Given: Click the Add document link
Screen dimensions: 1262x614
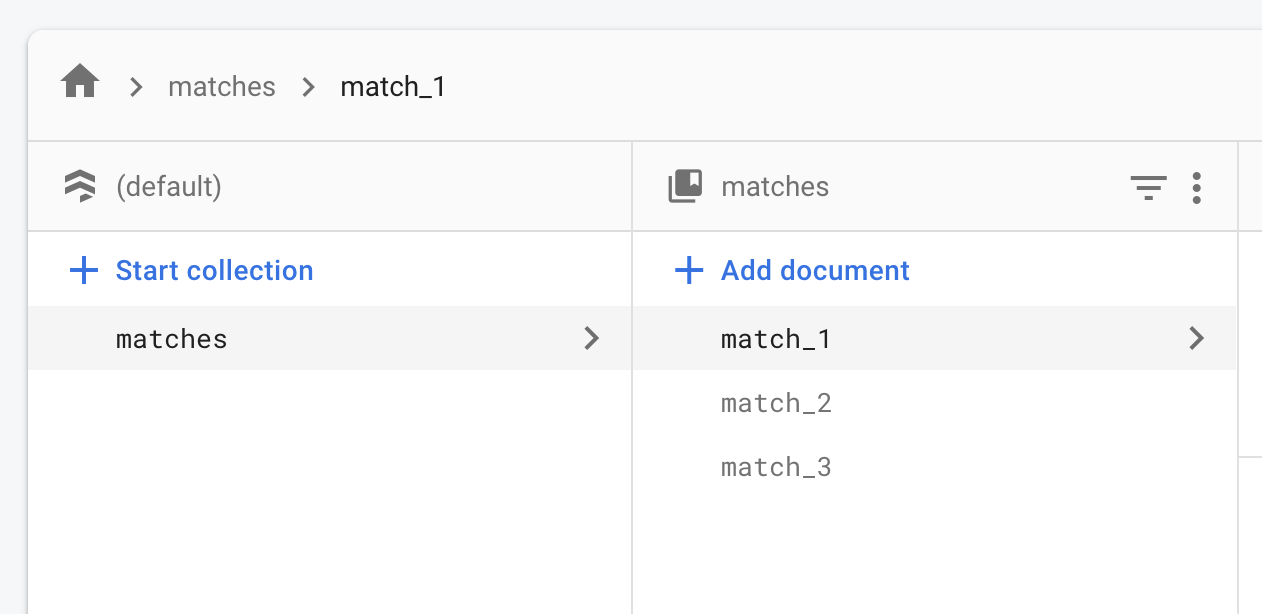Looking at the screenshot, I should click(x=815, y=270).
